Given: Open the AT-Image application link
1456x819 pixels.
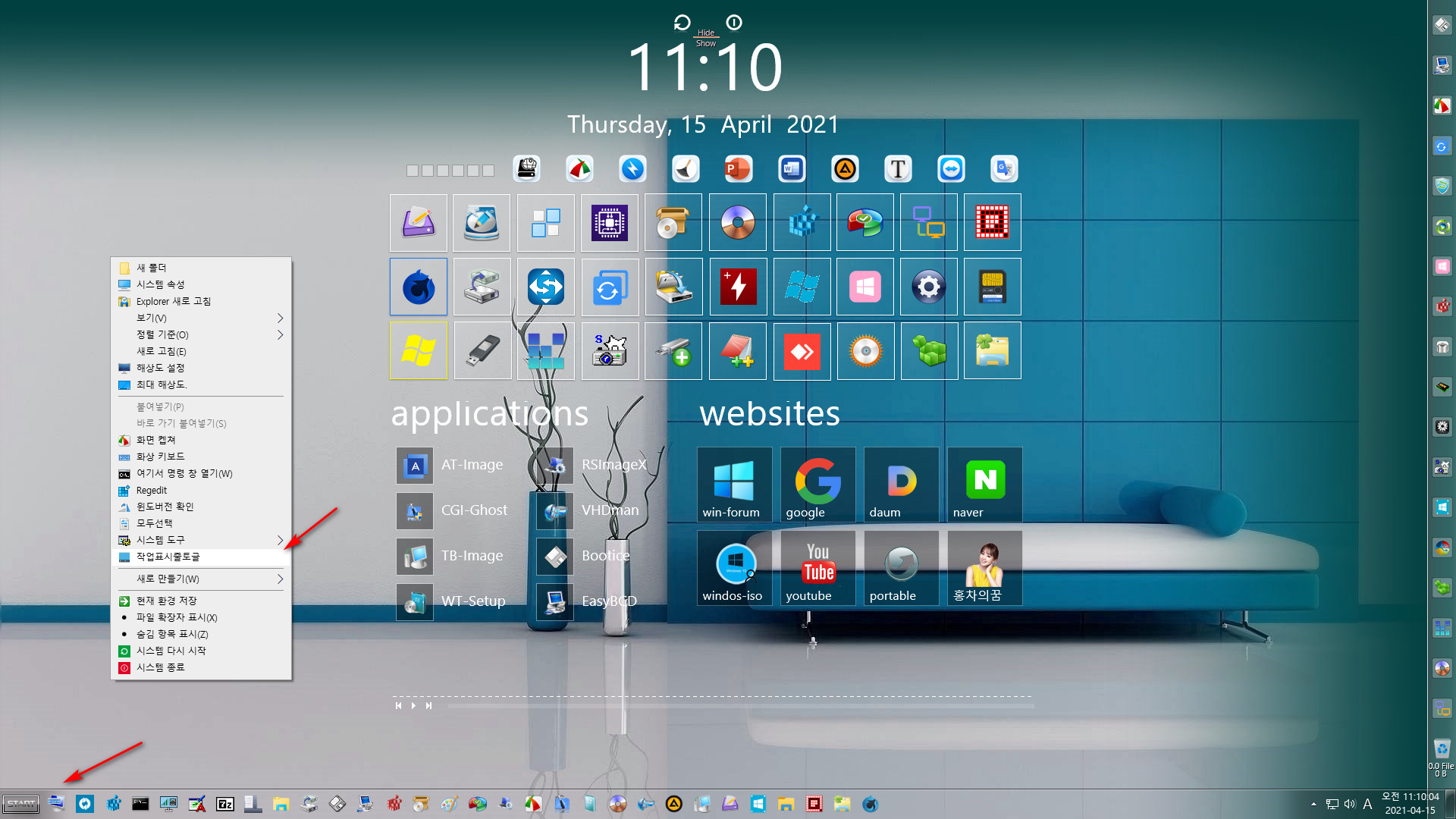Looking at the screenshot, I should pyautogui.click(x=451, y=465).
